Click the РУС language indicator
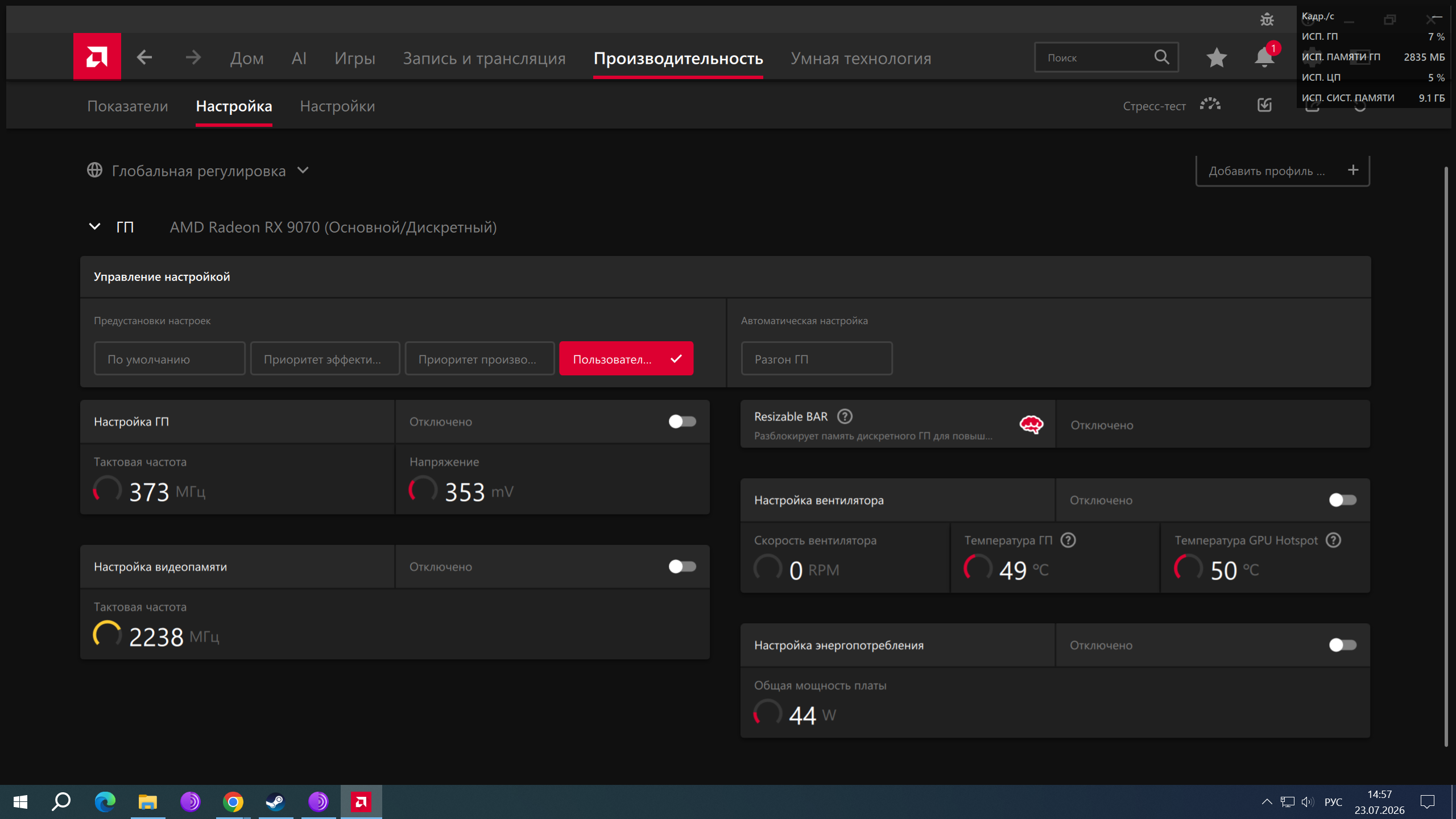Screen dimensions: 1456x819 coord(1333,802)
